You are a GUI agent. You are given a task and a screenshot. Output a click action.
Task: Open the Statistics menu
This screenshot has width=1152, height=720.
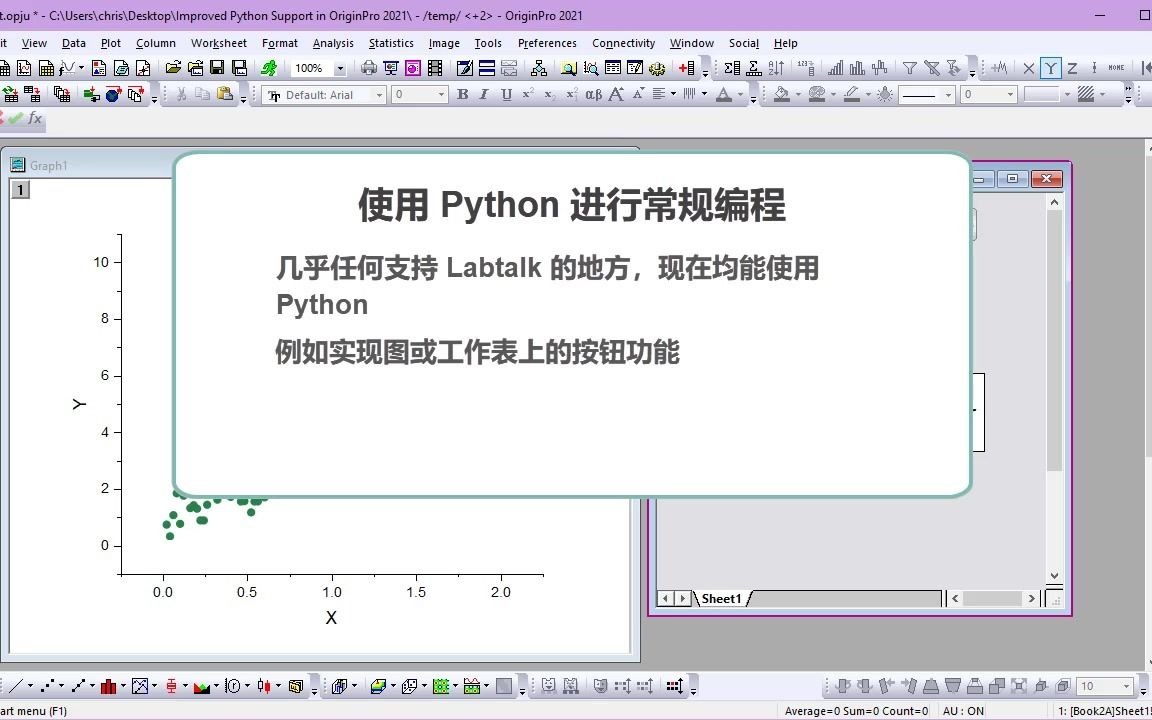pyautogui.click(x=391, y=43)
